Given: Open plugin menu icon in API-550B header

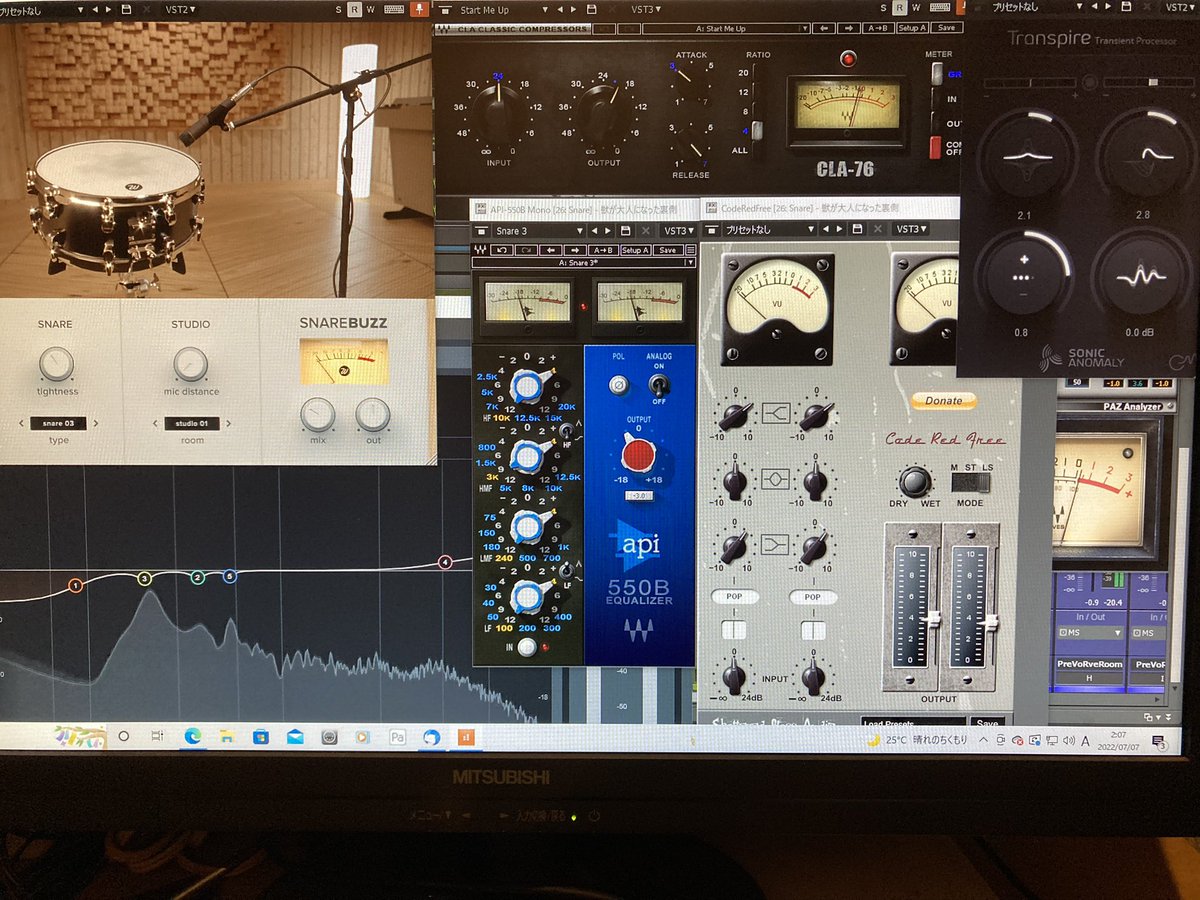Looking at the screenshot, I should 482,231.
